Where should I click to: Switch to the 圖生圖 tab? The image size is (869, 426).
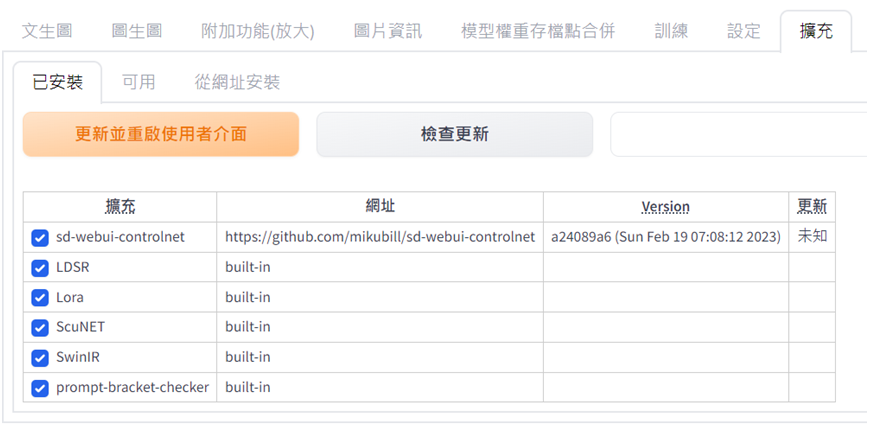pyautogui.click(x=136, y=31)
